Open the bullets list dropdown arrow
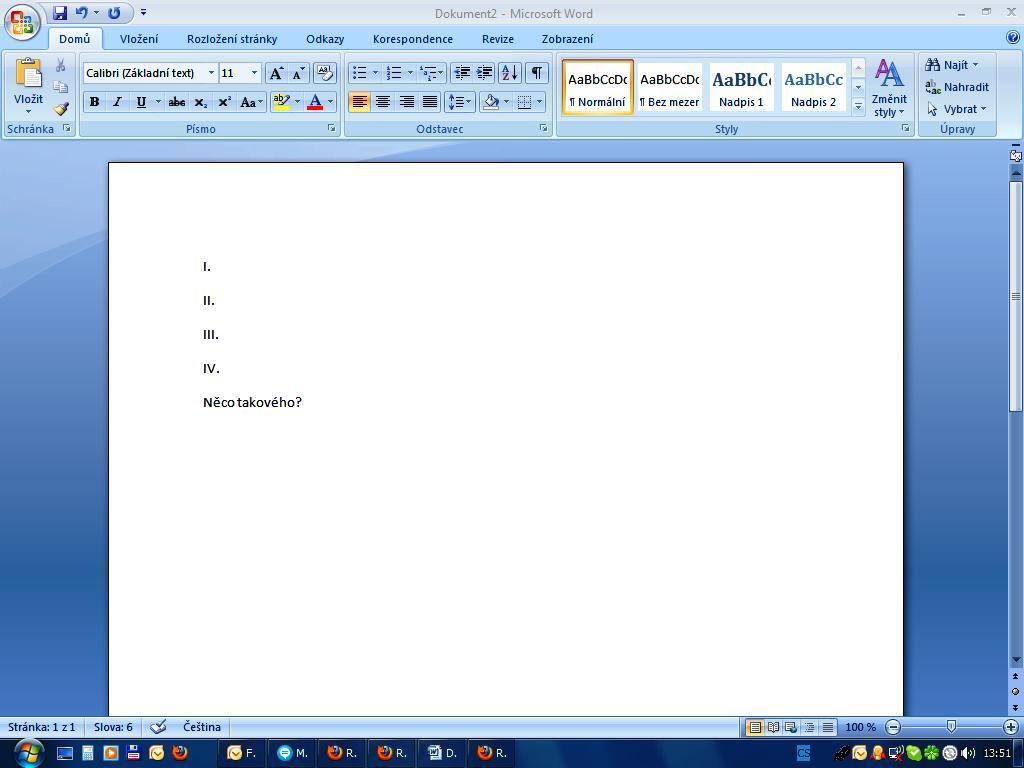Image resolution: width=1024 pixels, height=768 pixels. [376, 73]
